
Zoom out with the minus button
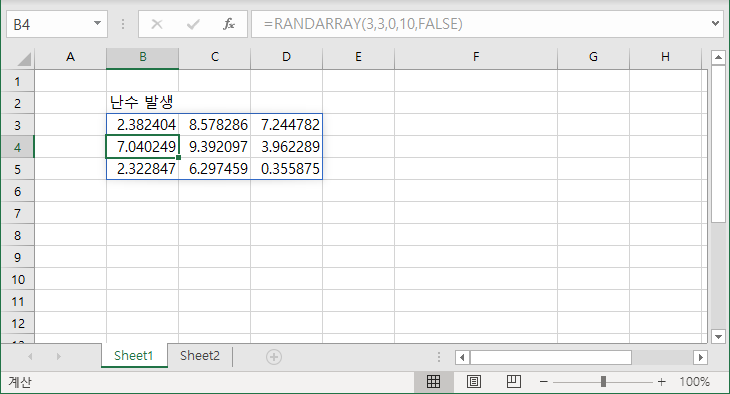(543, 382)
